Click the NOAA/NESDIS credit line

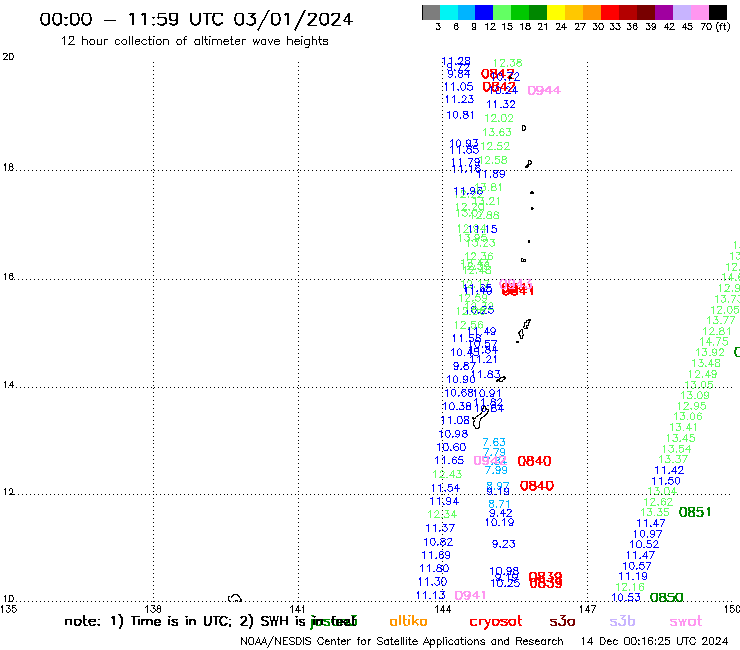click(402, 641)
